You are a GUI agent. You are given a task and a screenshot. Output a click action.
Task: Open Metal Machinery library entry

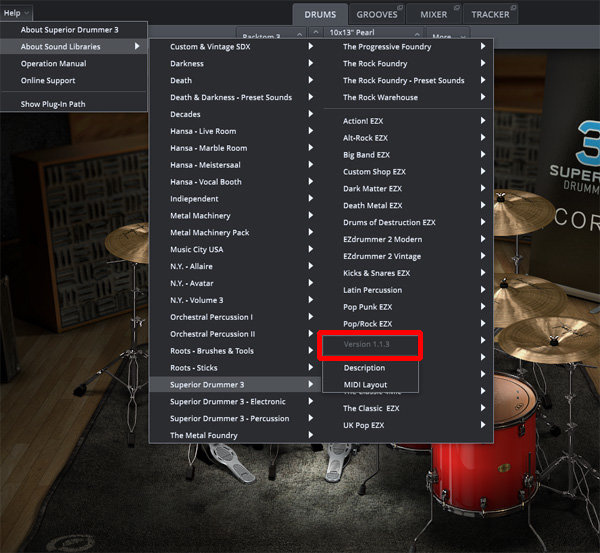pyautogui.click(x=234, y=215)
